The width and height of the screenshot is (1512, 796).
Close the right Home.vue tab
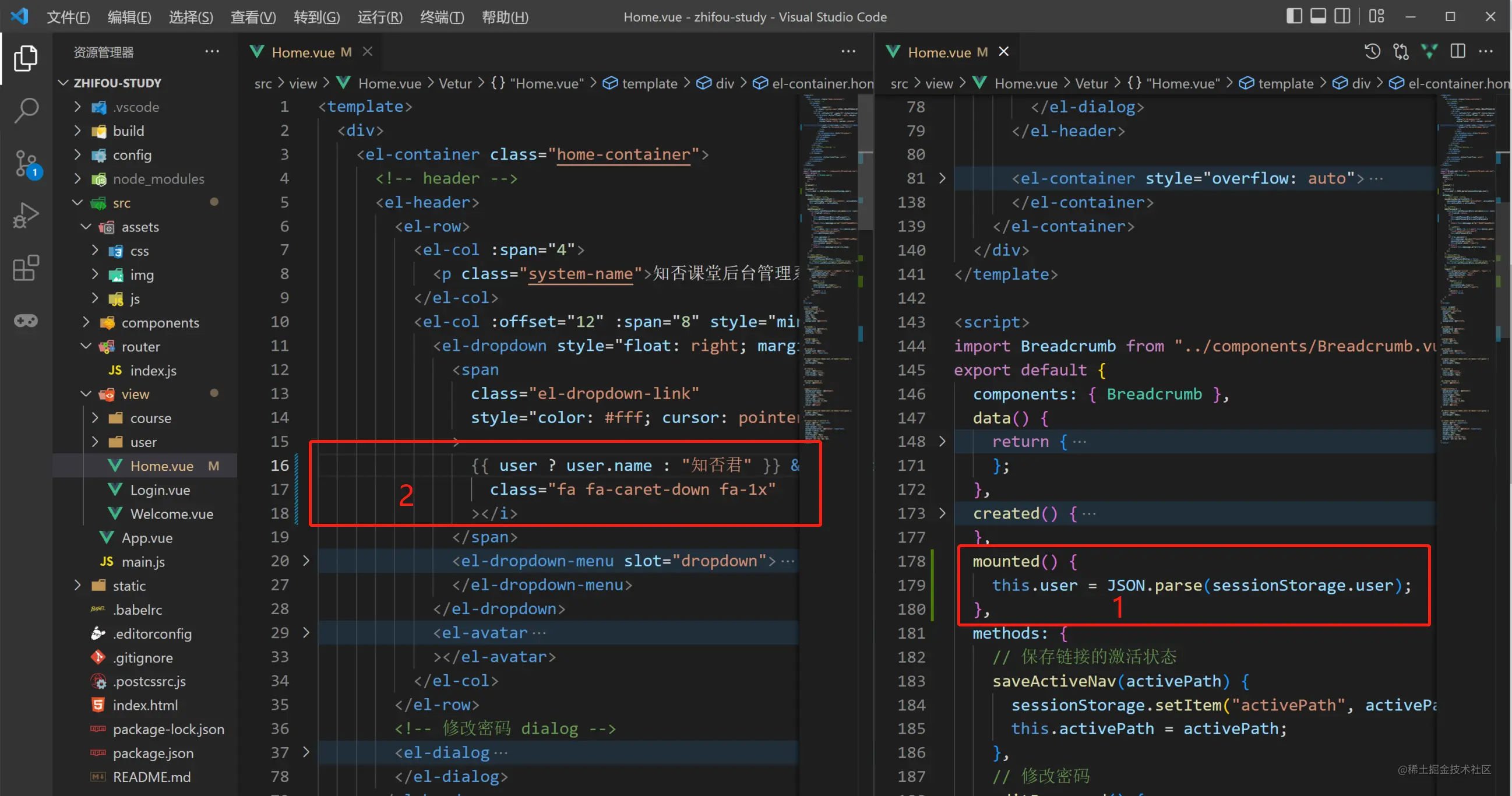(1004, 52)
